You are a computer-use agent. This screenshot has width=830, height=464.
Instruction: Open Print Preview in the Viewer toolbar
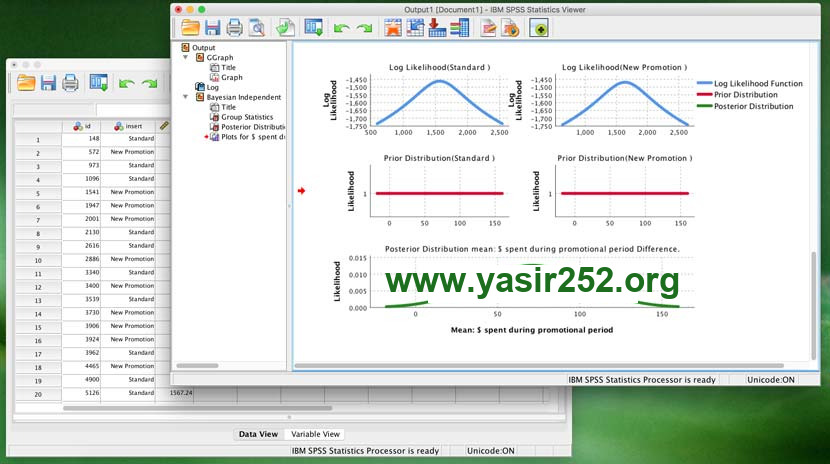click(x=257, y=28)
